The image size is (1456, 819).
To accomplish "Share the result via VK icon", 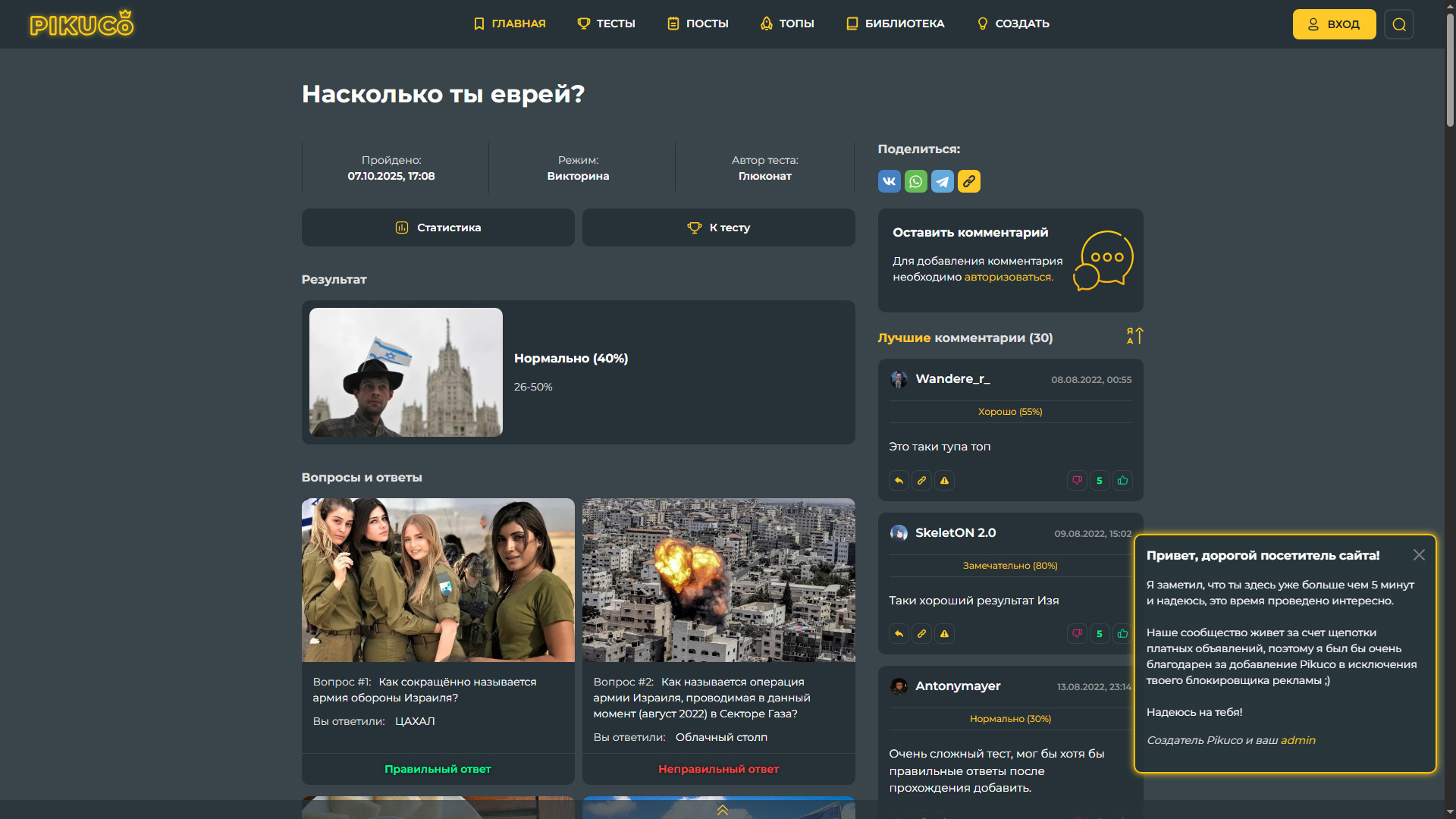I will (889, 181).
